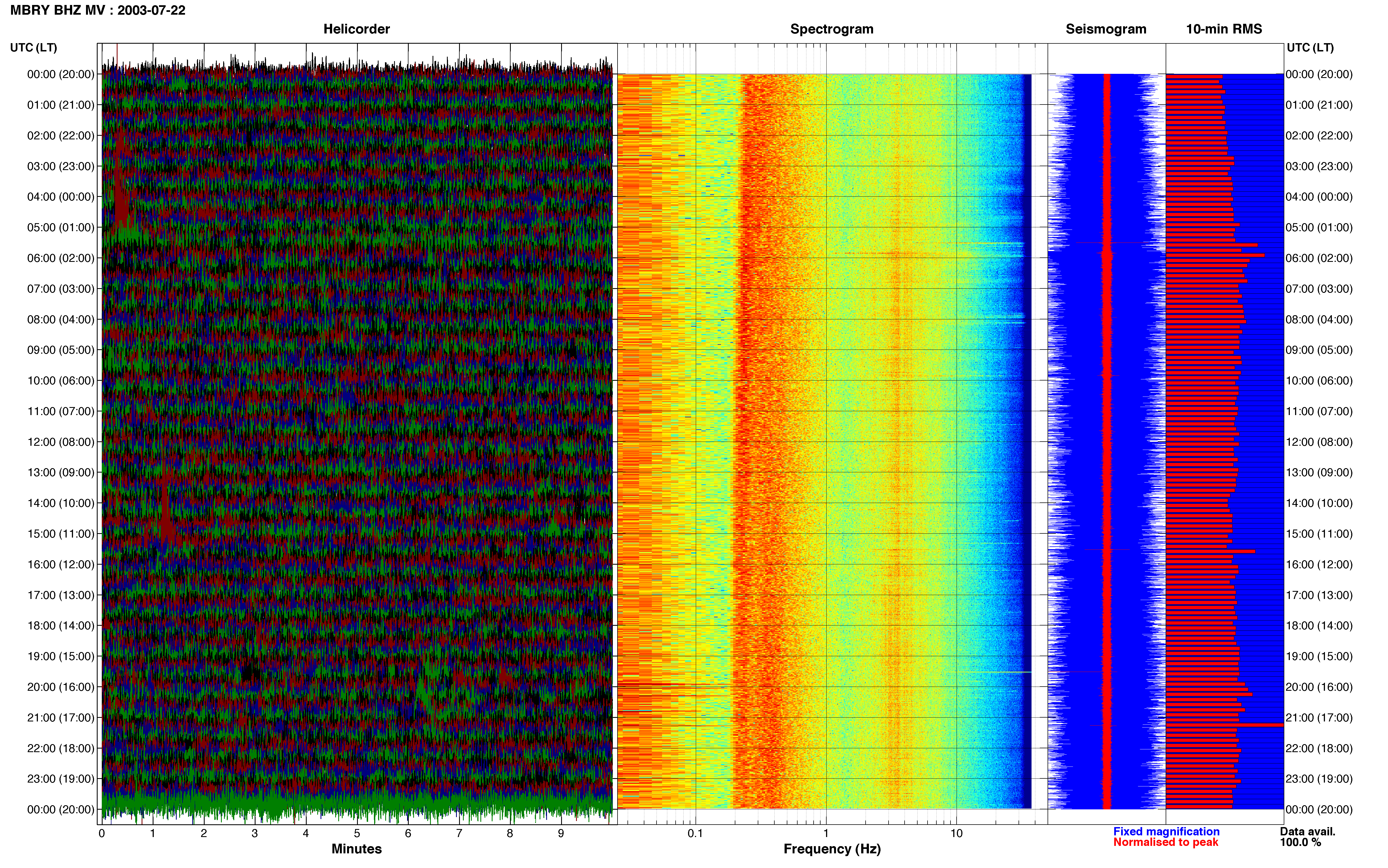1388x868 pixels.
Task: Click the red seismogram spike before 16:00
Action: click(1107, 549)
